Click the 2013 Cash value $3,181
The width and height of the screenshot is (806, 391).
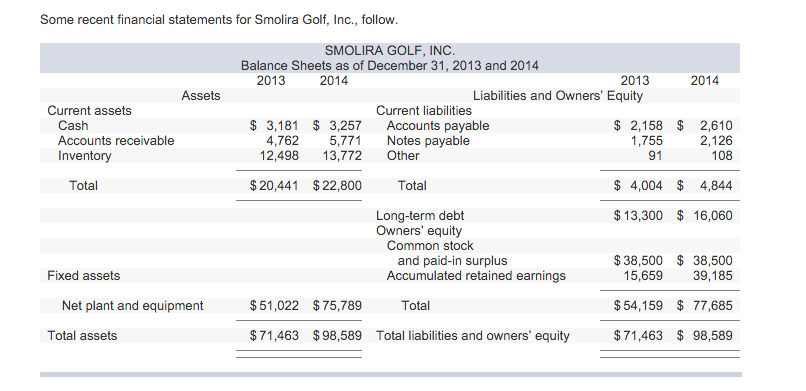274,125
